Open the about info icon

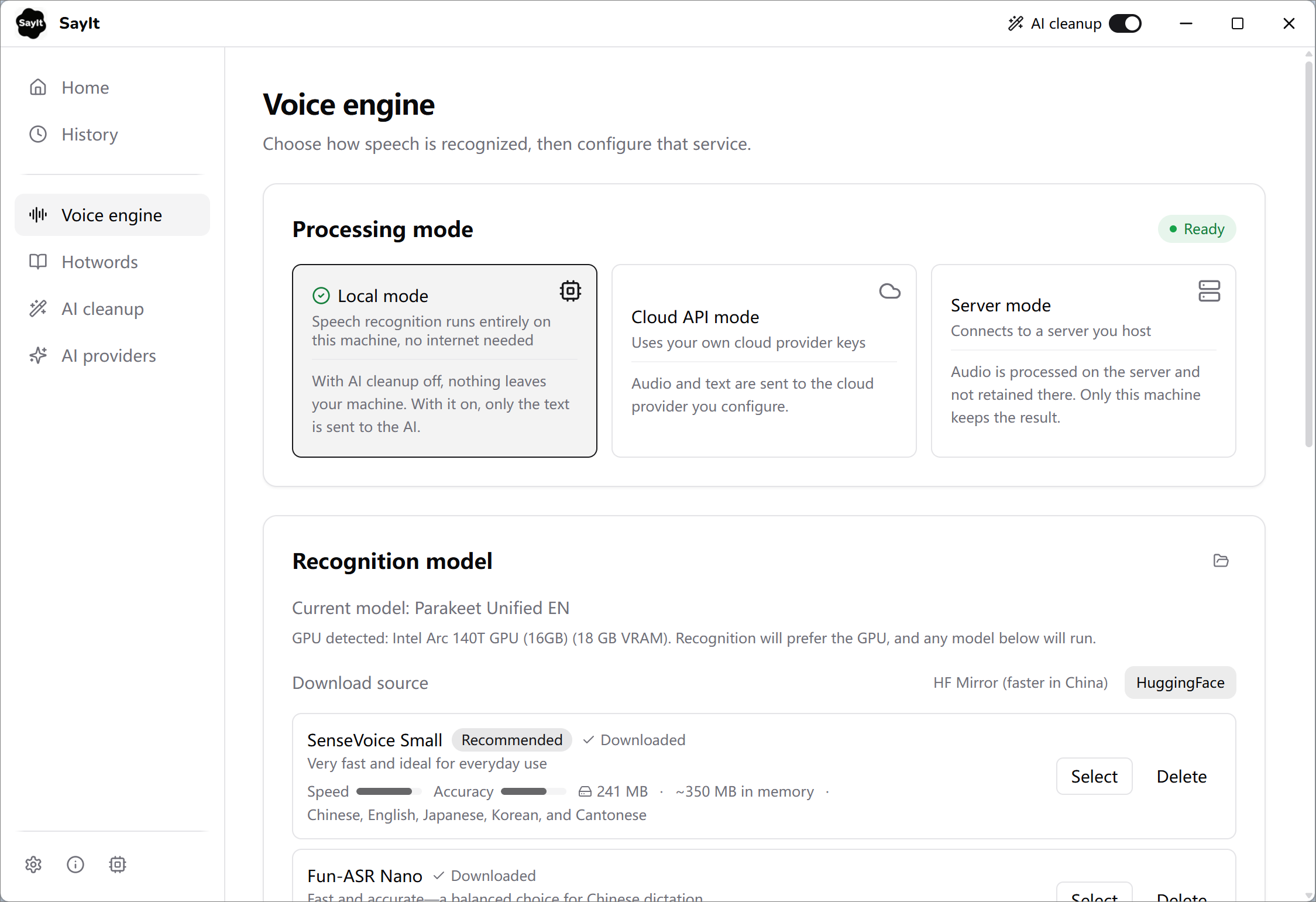coord(75,865)
